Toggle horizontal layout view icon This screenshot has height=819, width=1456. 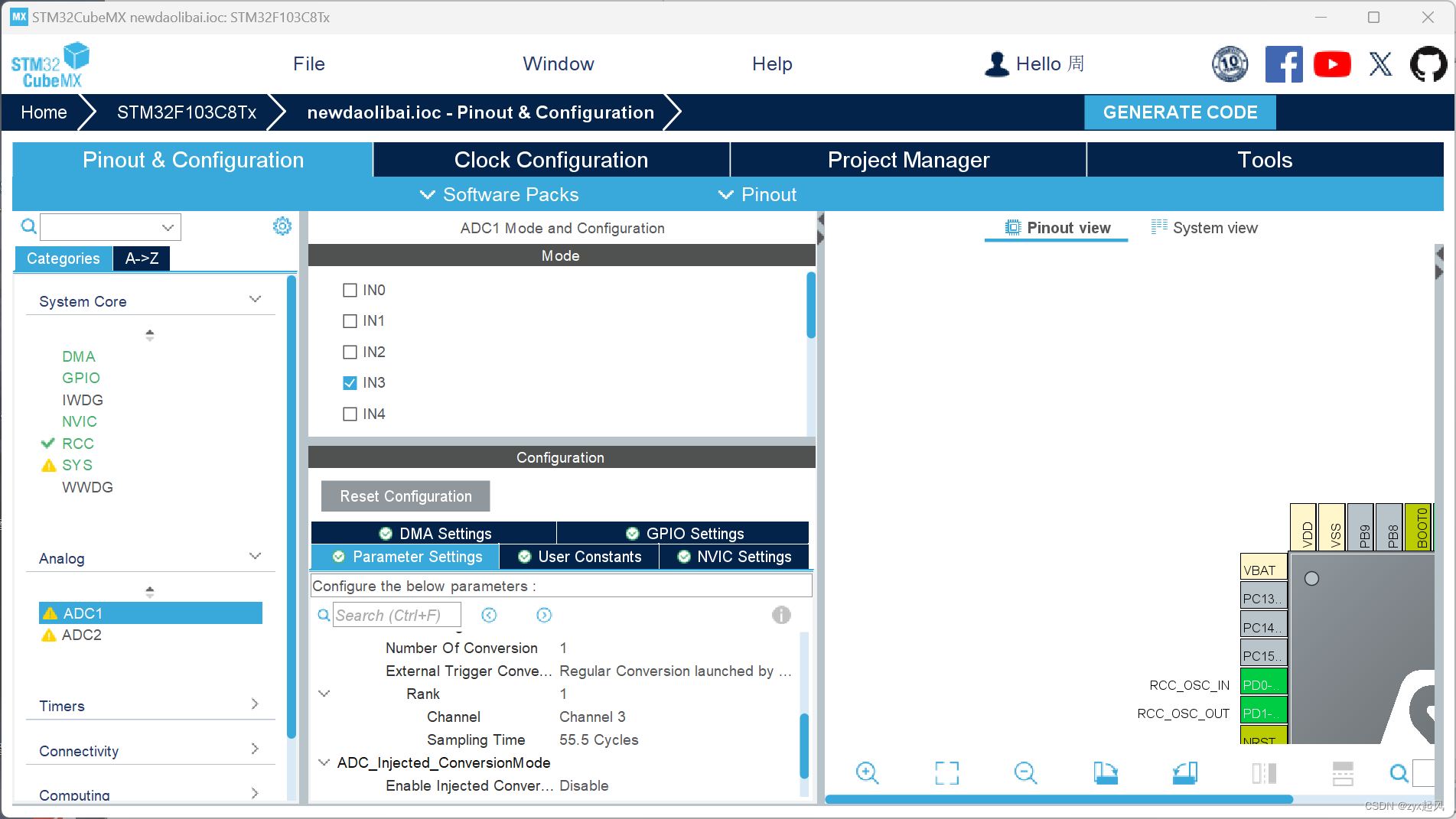tap(1343, 773)
